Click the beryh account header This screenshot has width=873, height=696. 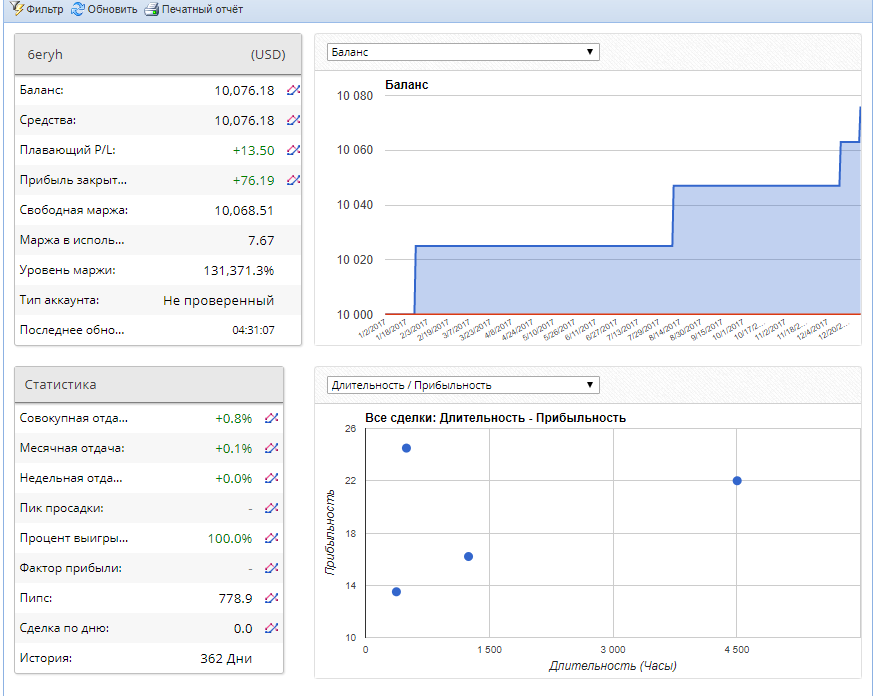tap(158, 55)
